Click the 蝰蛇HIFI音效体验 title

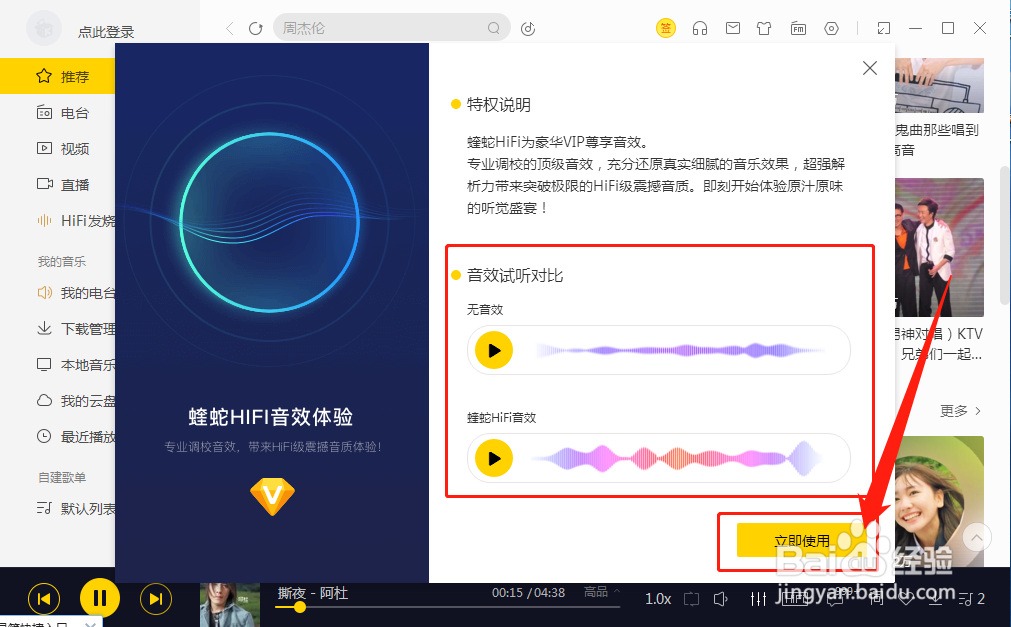271,417
